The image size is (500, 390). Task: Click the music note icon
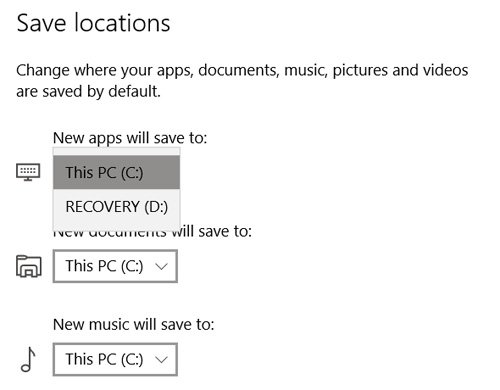coord(28,359)
